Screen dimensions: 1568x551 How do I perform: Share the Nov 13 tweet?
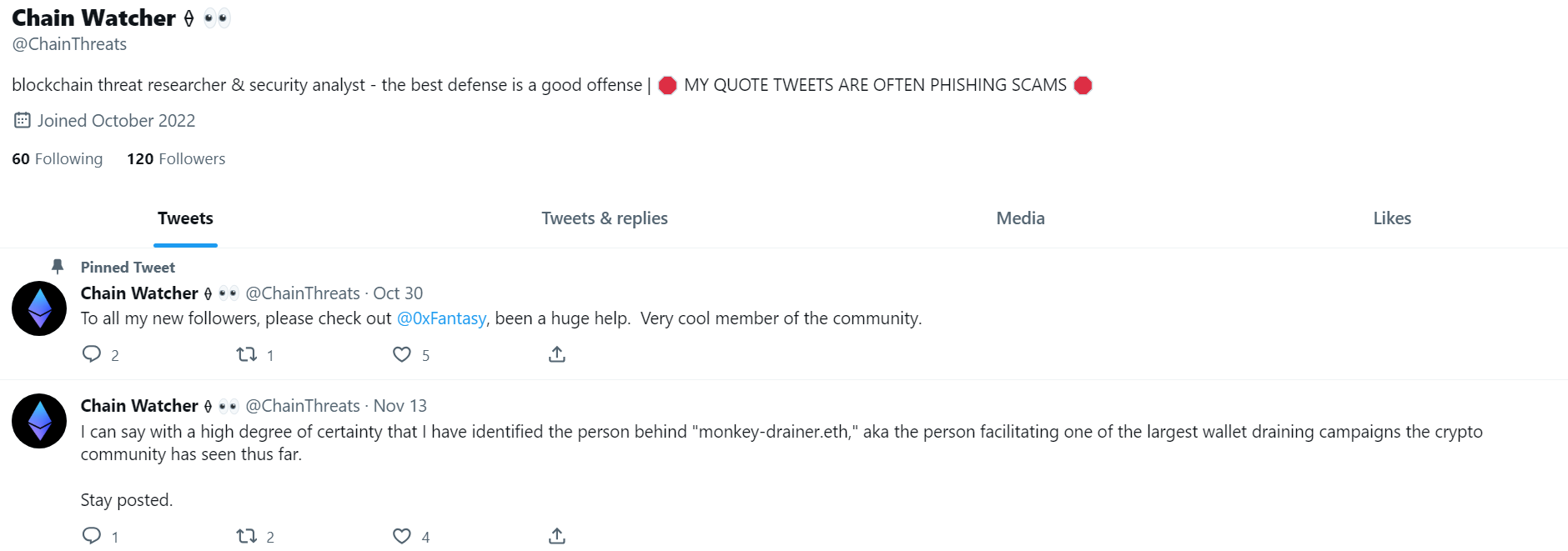click(556, 534)
